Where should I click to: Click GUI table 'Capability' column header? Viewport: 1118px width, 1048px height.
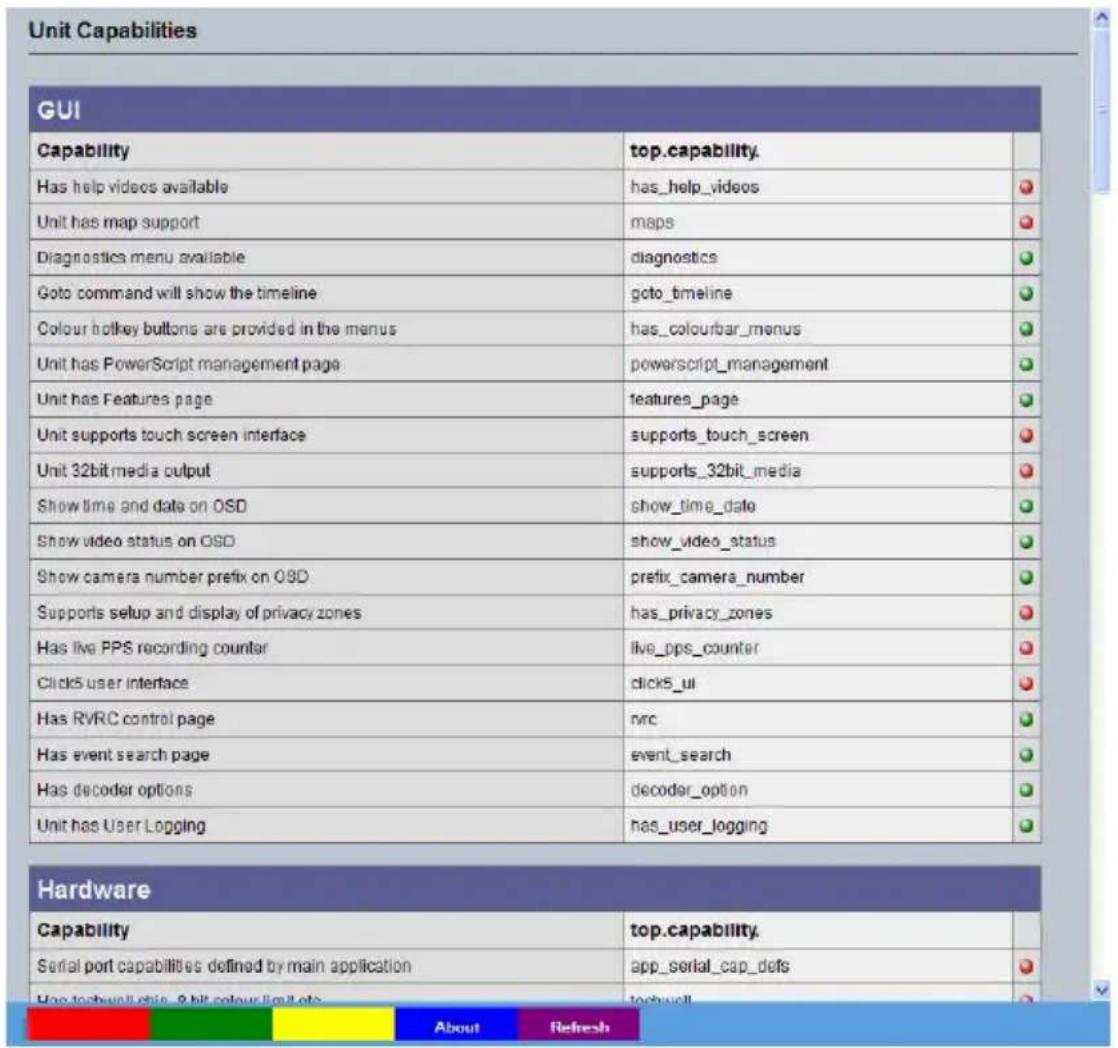(x=83, y=150)
